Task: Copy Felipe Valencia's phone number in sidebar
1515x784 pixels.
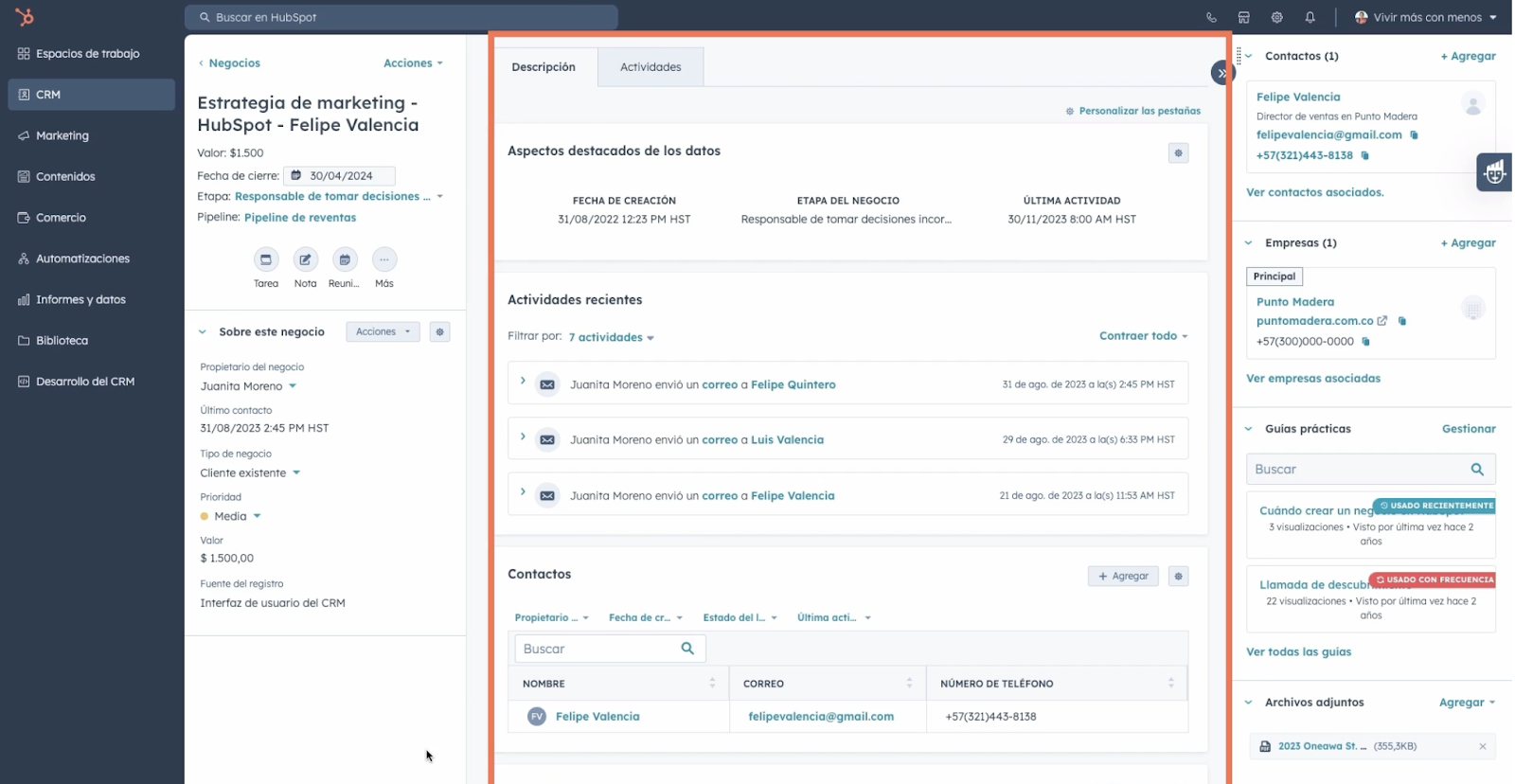Action: [x=1364, y=155]
